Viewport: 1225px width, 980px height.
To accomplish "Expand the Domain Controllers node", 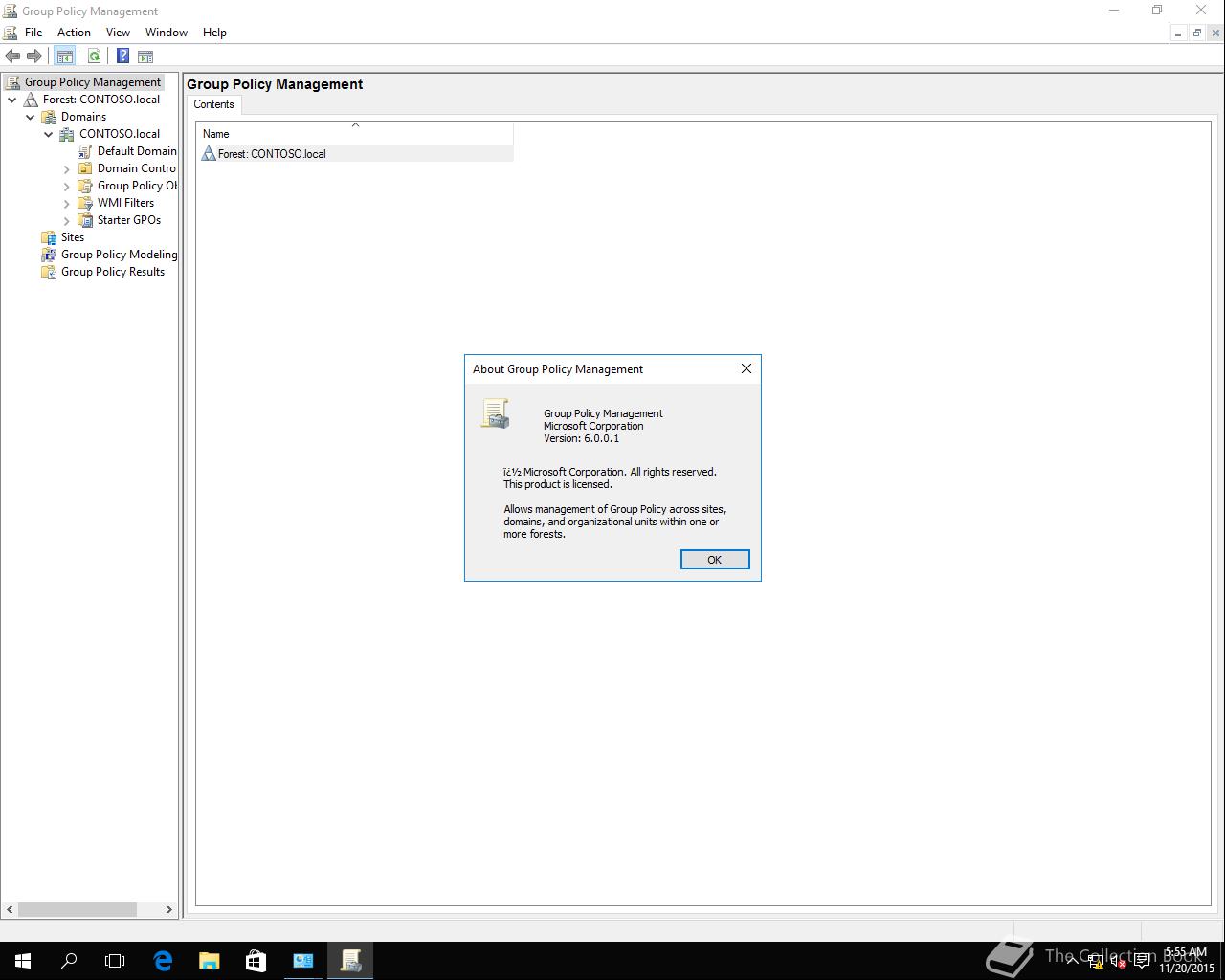I will coord(67,169).
